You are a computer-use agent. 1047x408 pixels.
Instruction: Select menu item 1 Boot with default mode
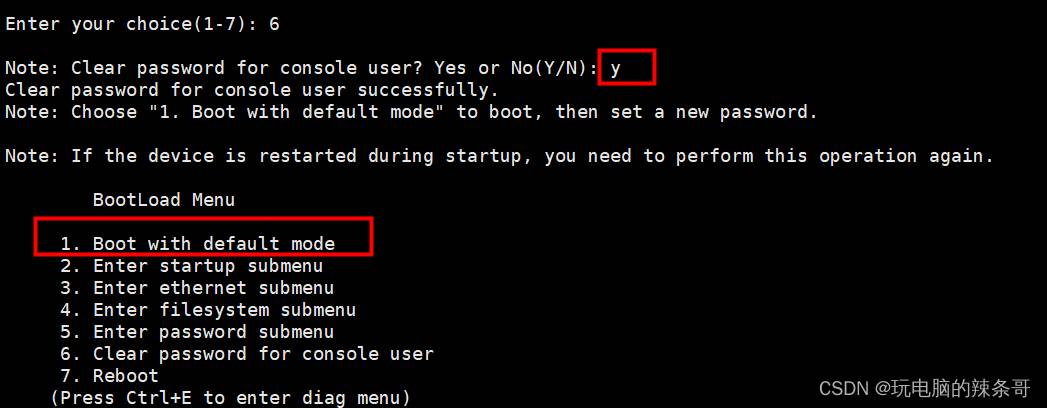tap(197, 244)
